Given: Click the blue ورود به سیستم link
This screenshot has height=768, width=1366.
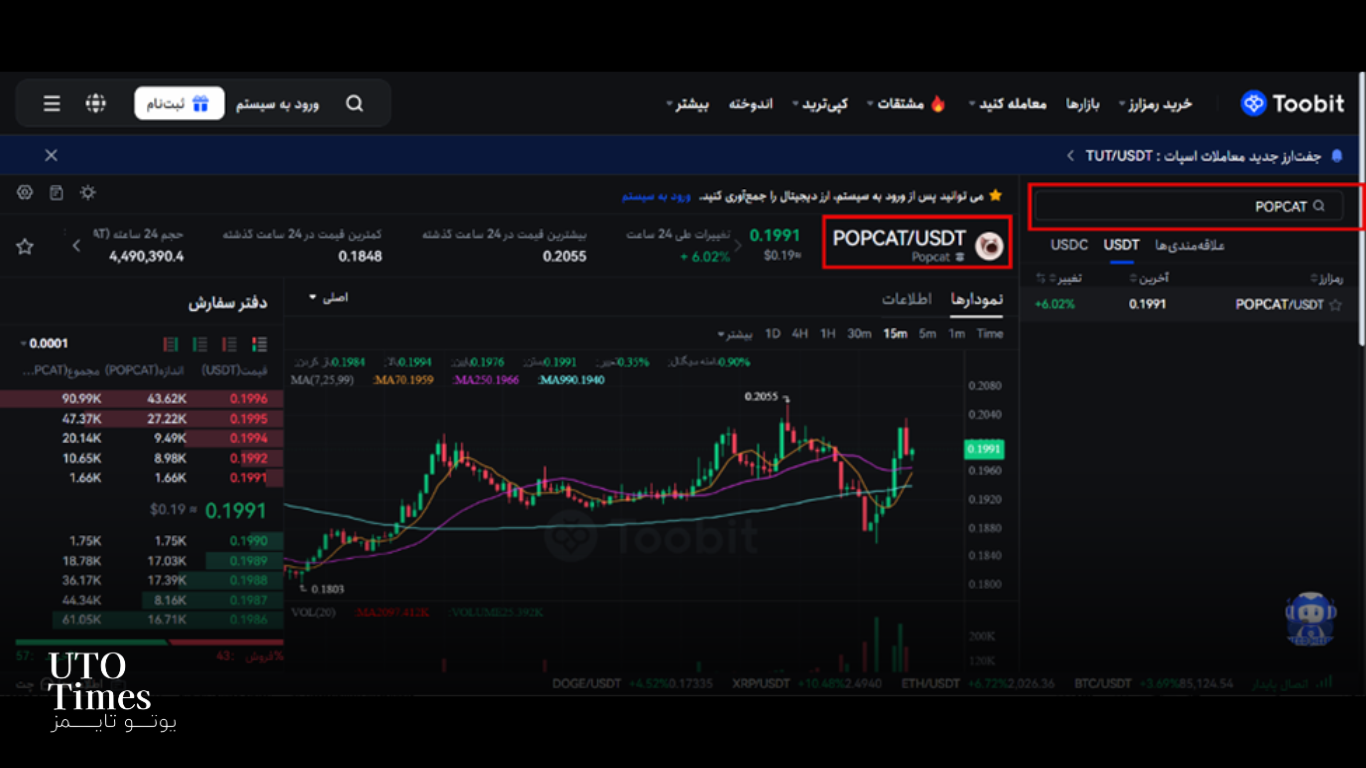Looking at the screenshot, I should [x=656, y=196].
